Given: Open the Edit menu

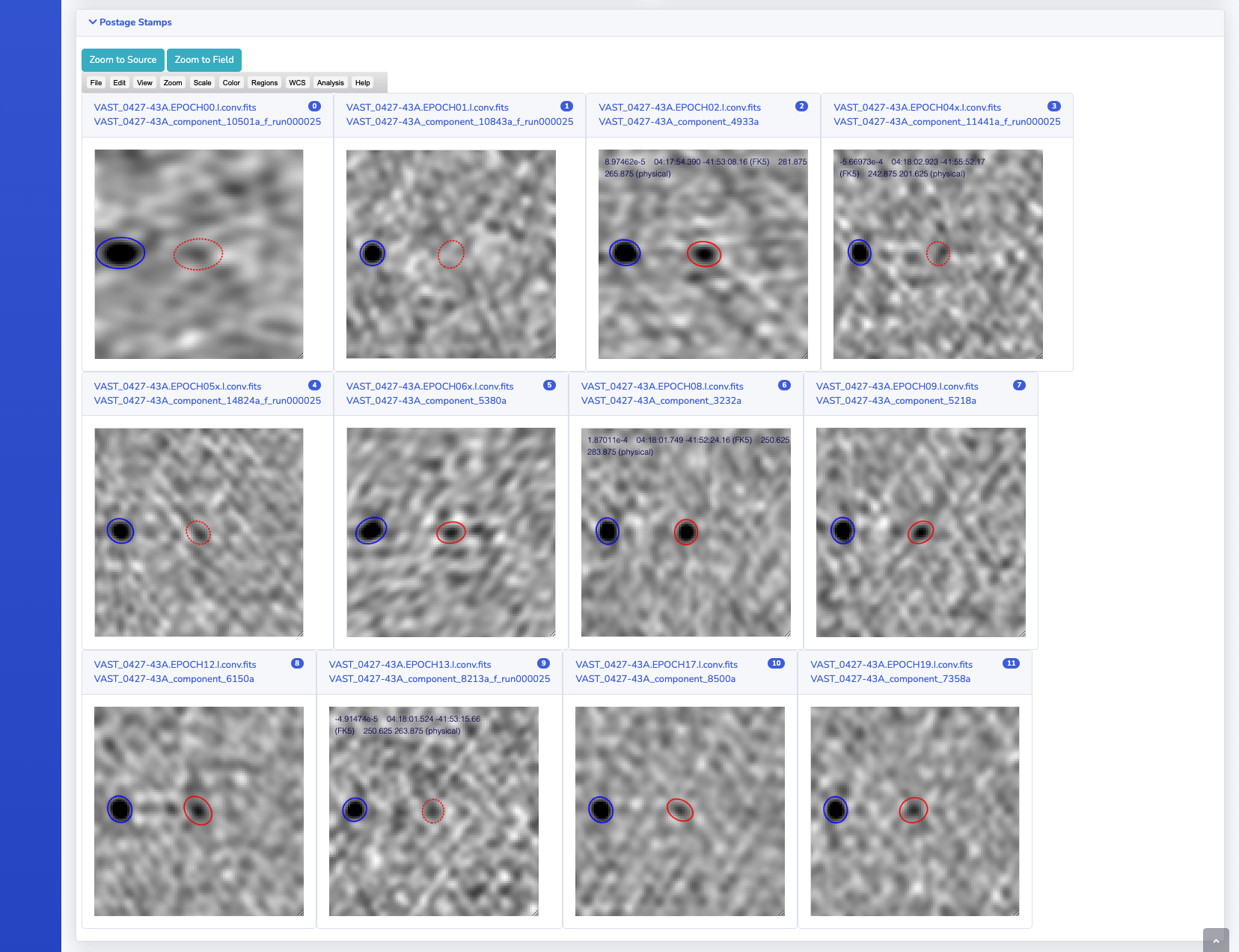Looking at the screenshot, I should 120,83.
